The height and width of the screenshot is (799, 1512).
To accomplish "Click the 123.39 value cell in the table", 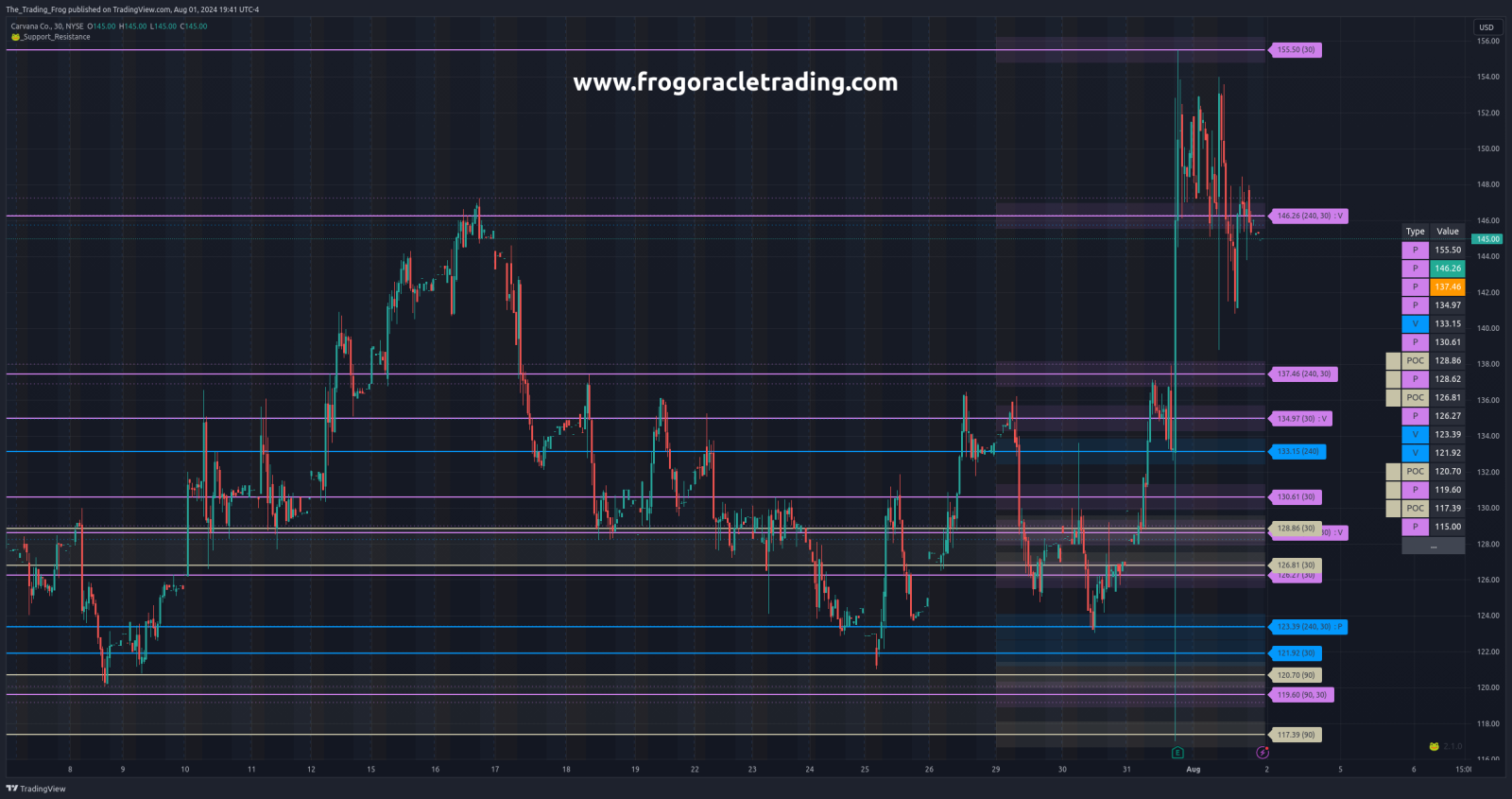I will tap(1448, 435).
